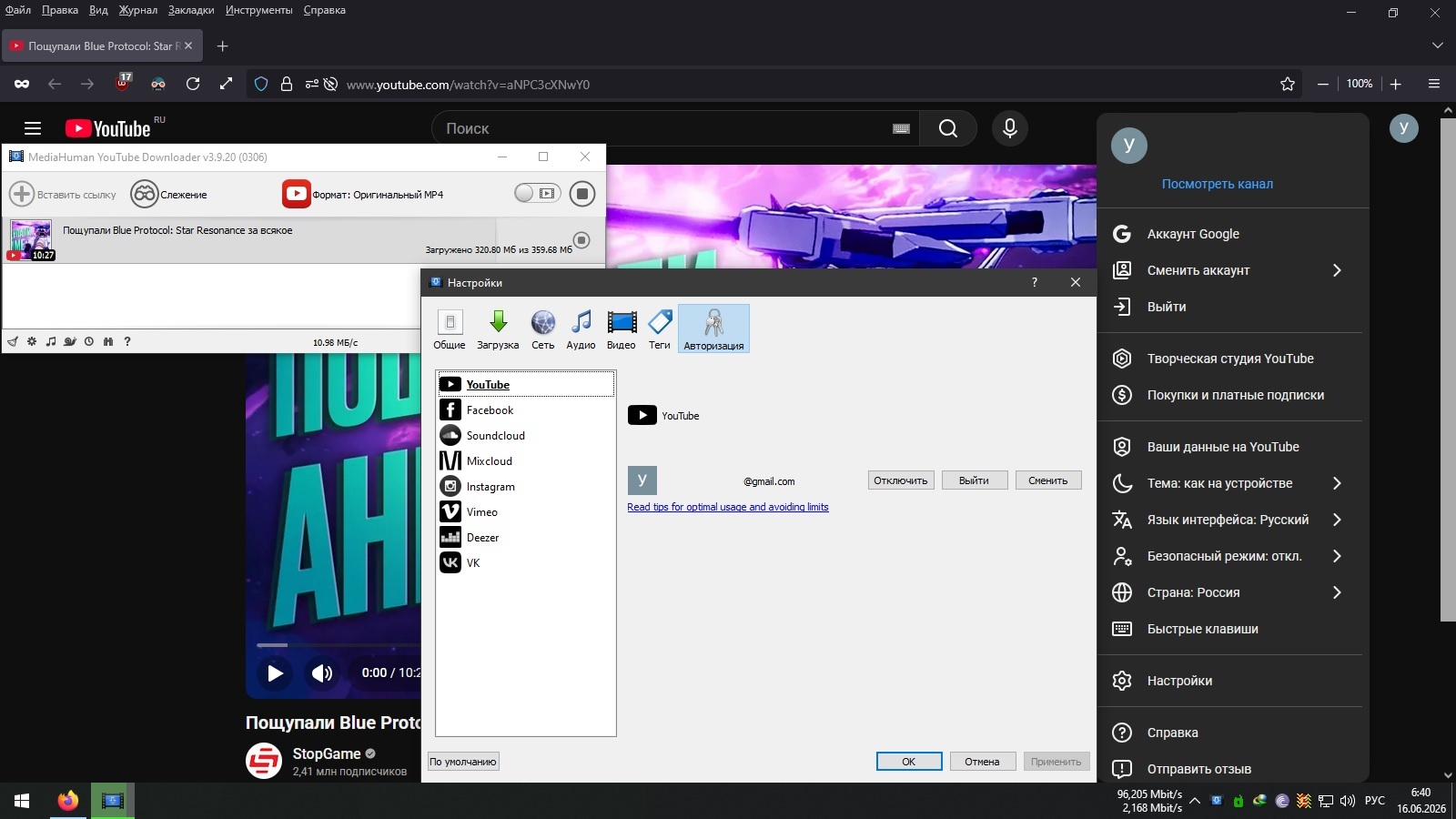1456x819 pixels.
Task: Toggle the video switch in MediaHuman's toolbar
Action: pos(537,193)
